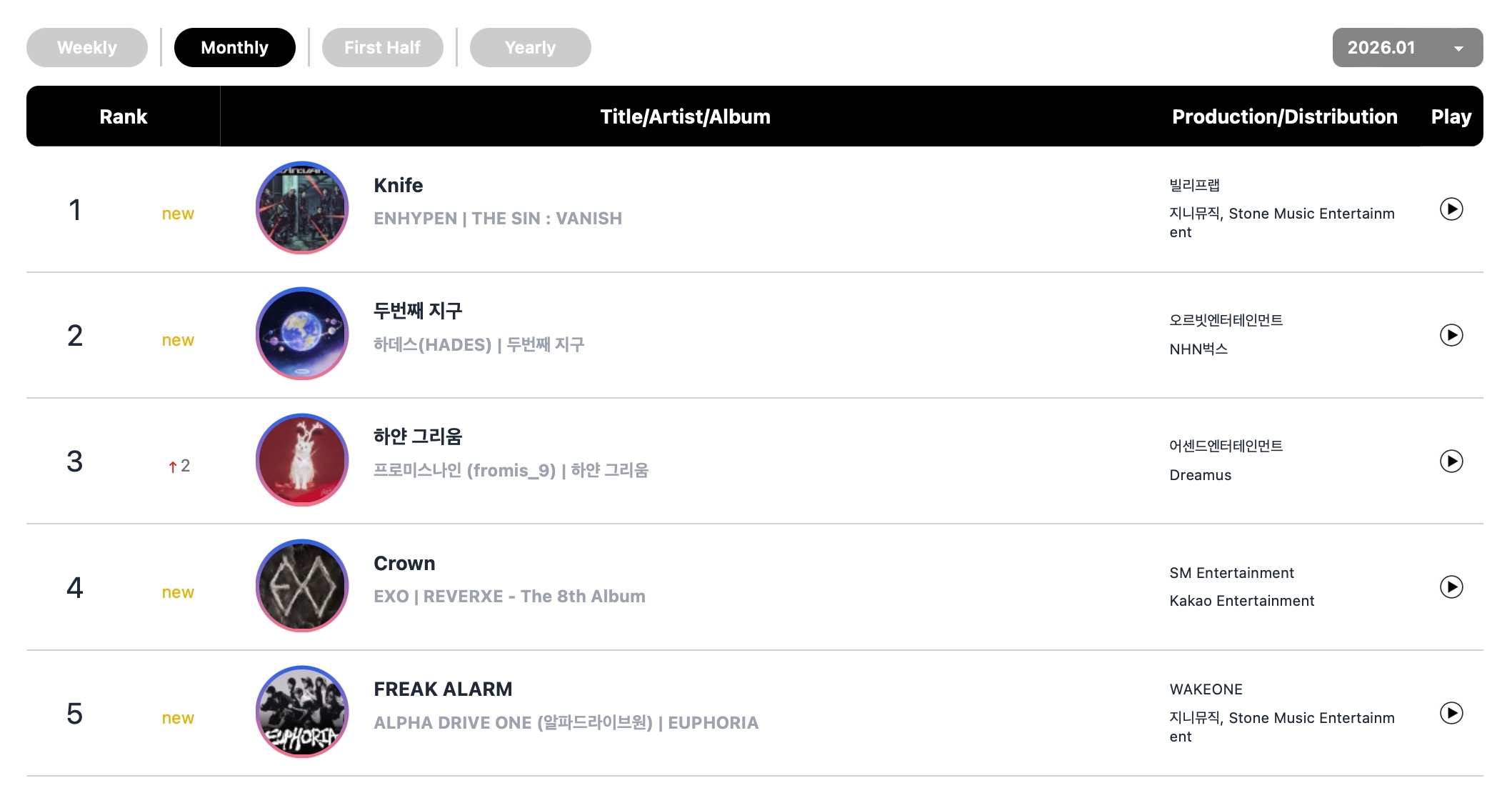Play FREAK ALARM by ALPHA DRIVE ONE
Viewport: 1512px width, 788px height.
1451,713
